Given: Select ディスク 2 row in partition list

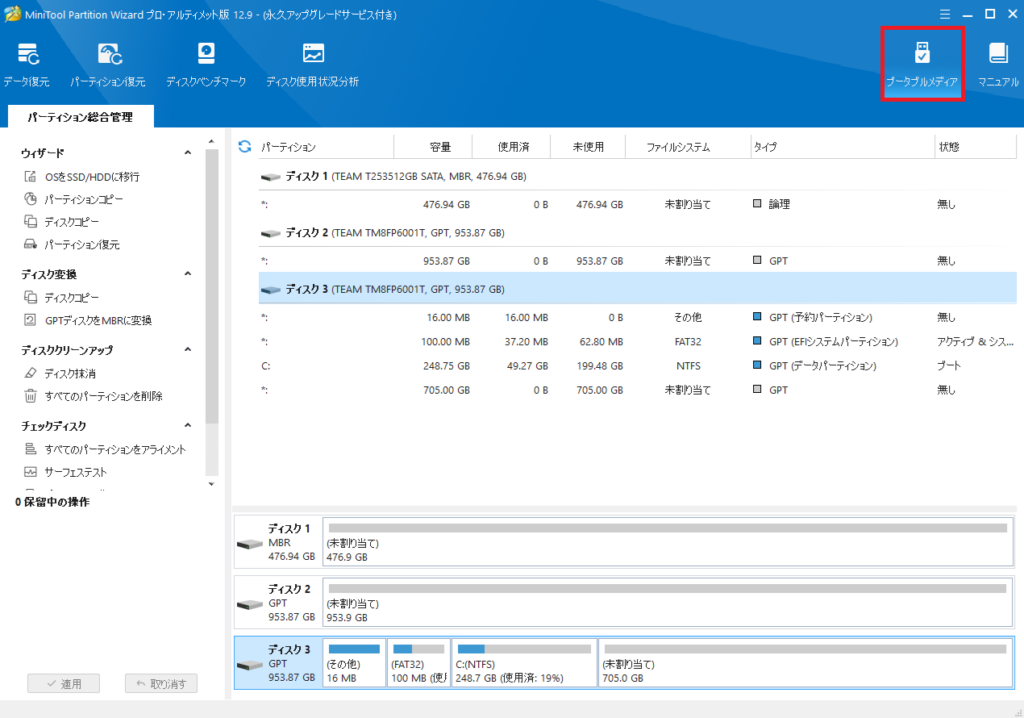Looking at the screenshot, I should pos(637,233).
